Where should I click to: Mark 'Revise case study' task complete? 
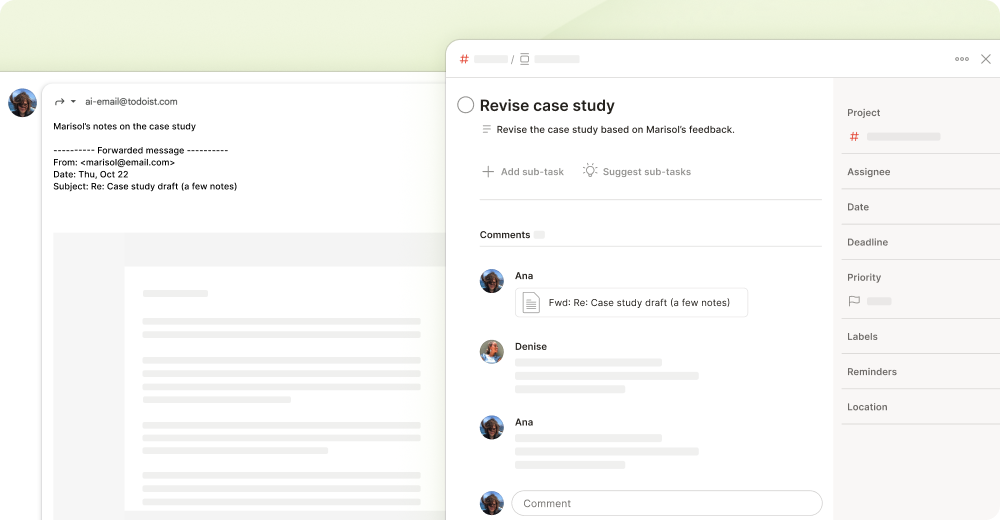pyautogui.click(x=466, y=105)
